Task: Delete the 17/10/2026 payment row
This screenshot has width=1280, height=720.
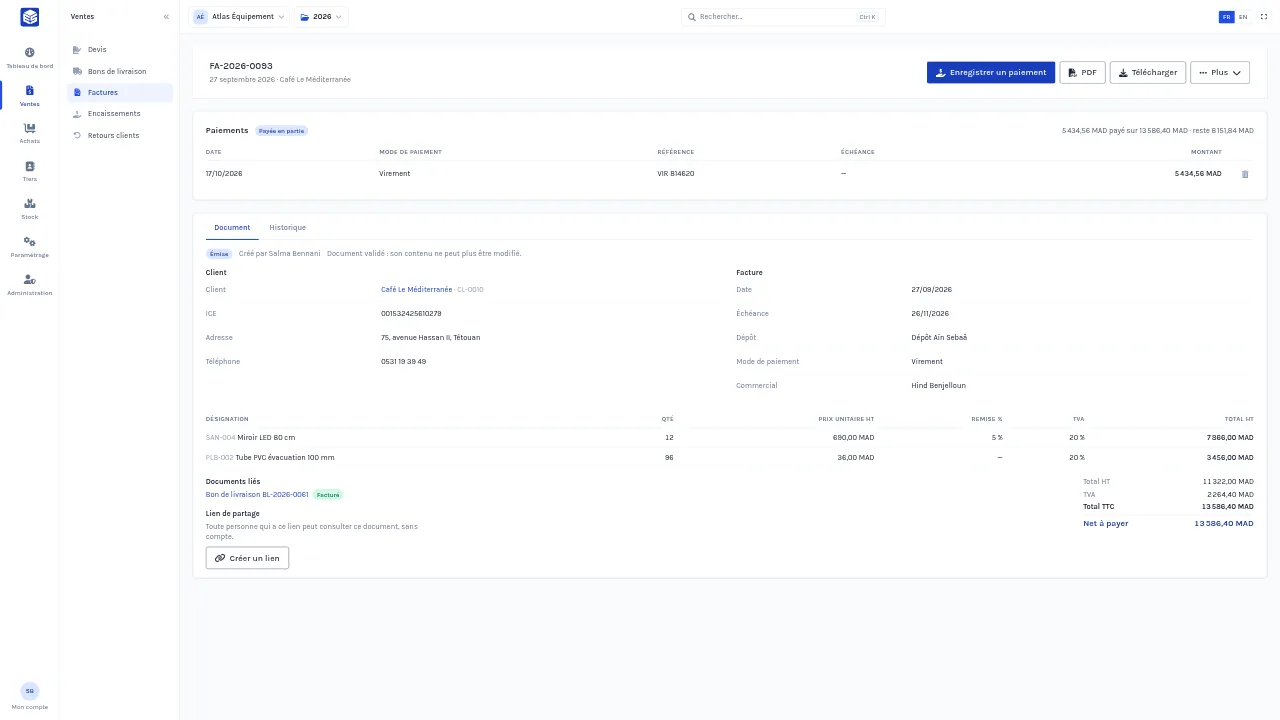Action: point(1245,174)
